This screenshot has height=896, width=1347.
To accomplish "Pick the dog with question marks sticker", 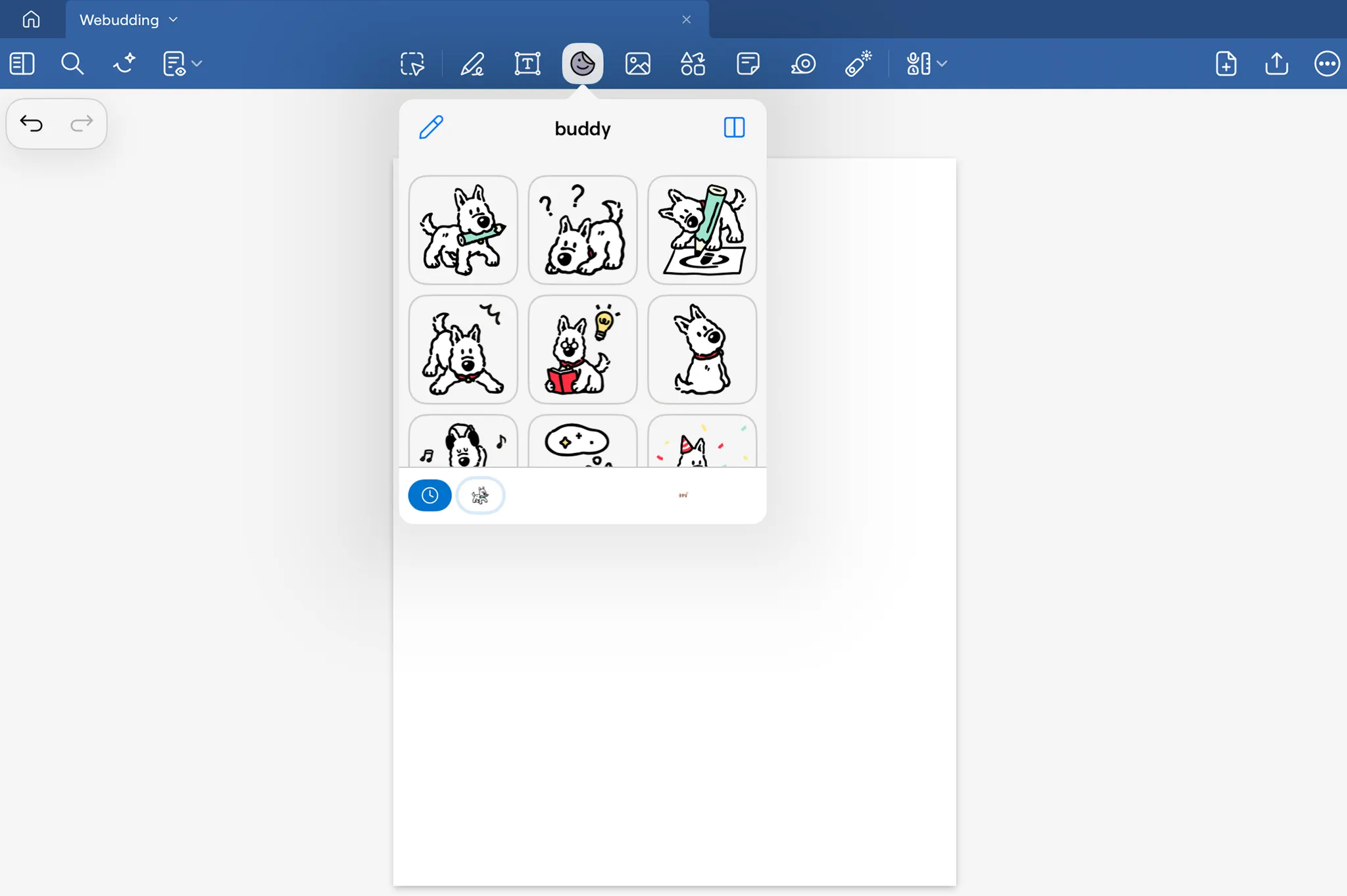I will coord(582,230).
